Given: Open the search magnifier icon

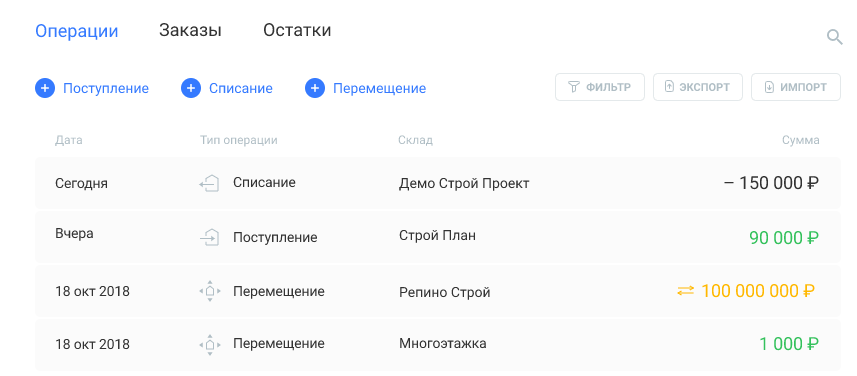Looking at the screenshot, I should [x=834, y=37].
